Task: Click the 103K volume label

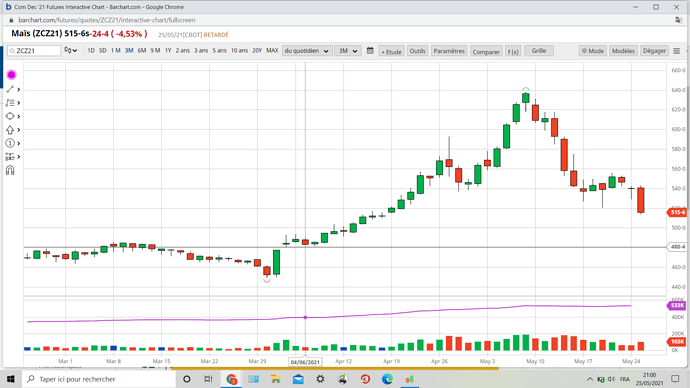Action: coord(677,341)
